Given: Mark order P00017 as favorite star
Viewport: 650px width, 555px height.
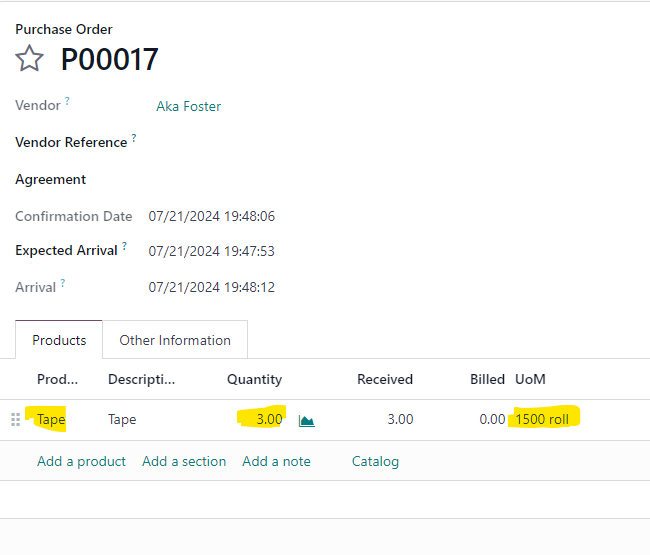Looking at the screenshot, I should 29,58.
